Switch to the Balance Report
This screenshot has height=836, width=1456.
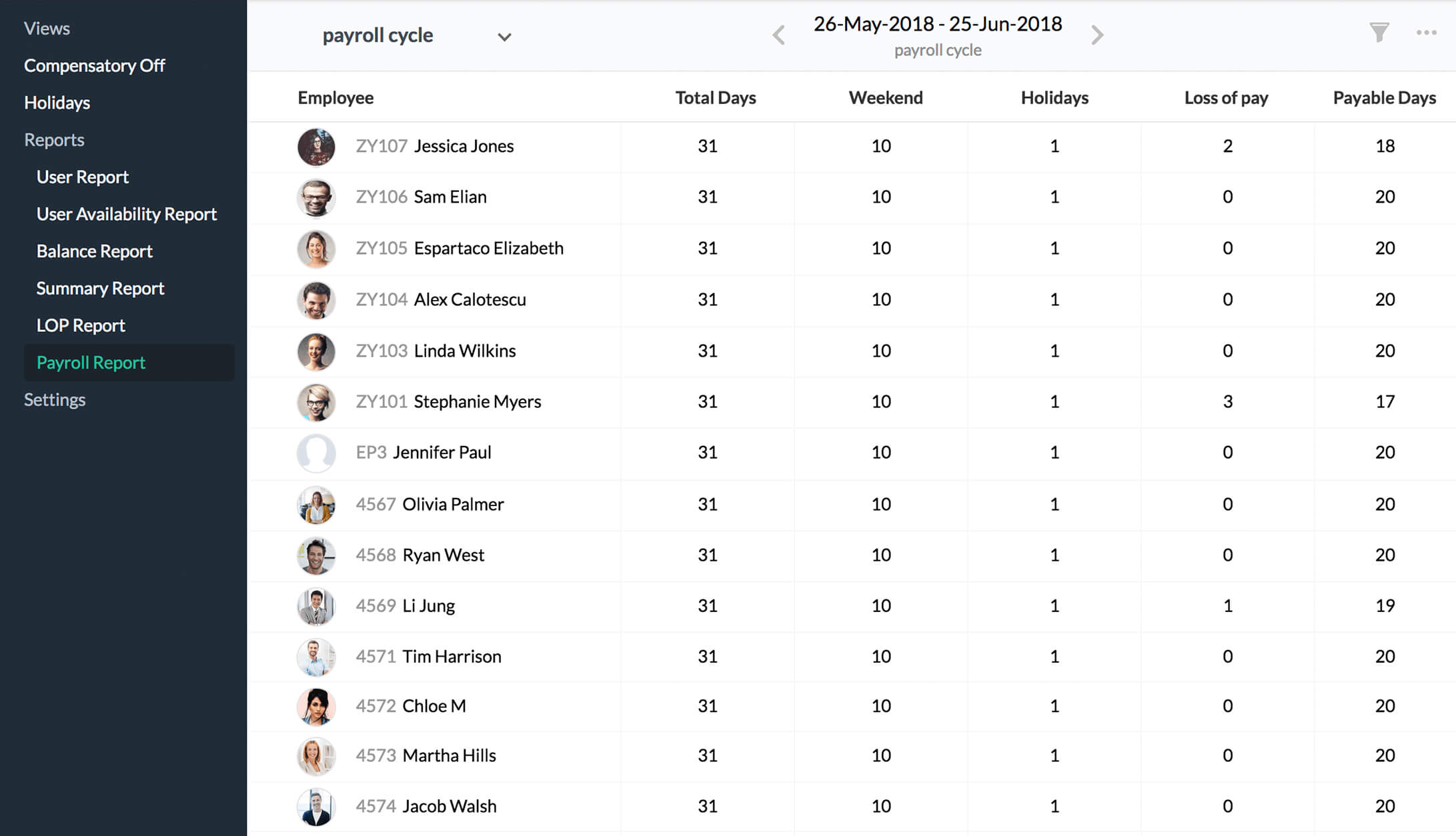pyautogui.click(x=95, y=251)
